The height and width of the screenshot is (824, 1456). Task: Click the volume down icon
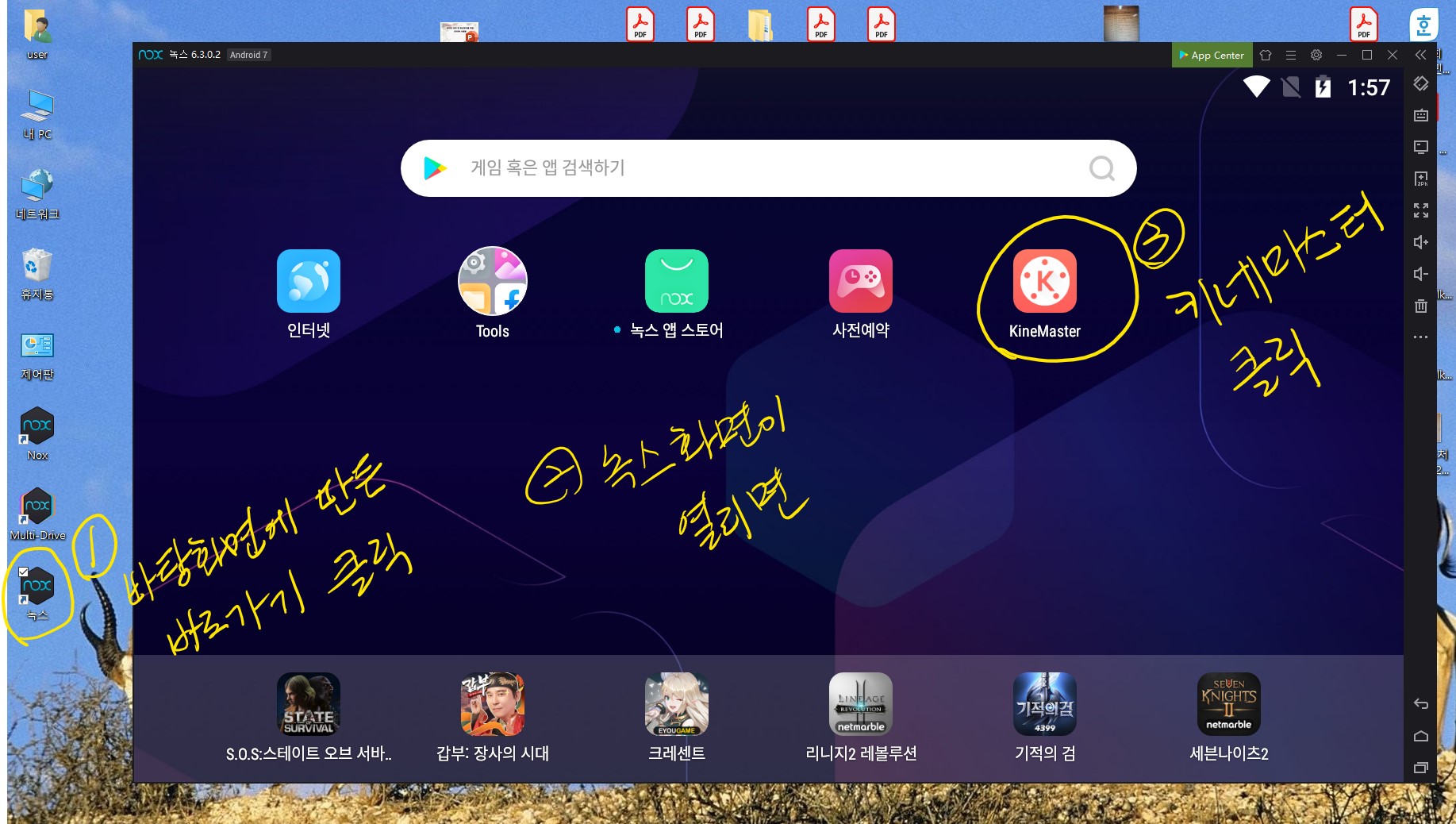click(x=1421, y=274)
